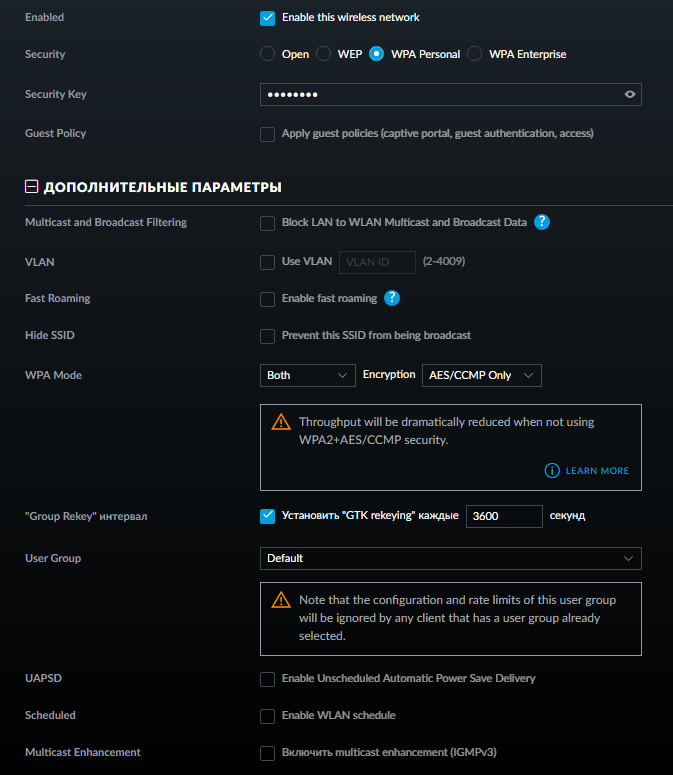This screenshot has height=775, width=673.
Task: Click the WPA throughput warning triangle icon
Action: [x=281, y=422]
